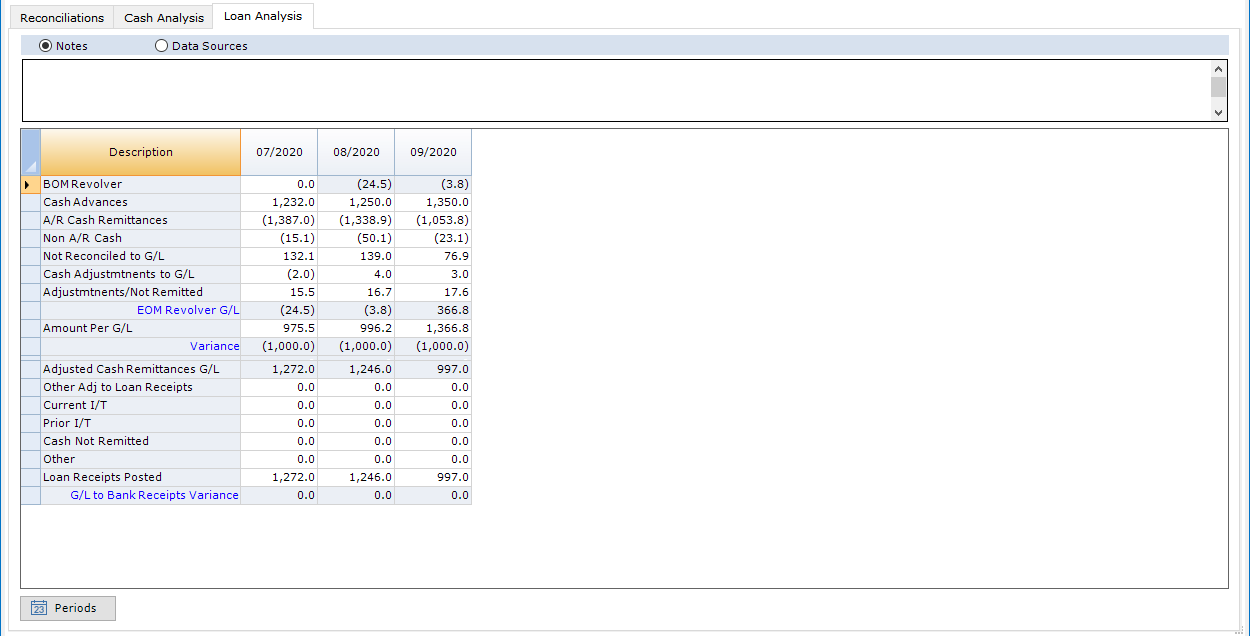Click the calendar icon on Periods button
The width and height of the screenshot is (1250, 636).
click(x=39, y=608)
